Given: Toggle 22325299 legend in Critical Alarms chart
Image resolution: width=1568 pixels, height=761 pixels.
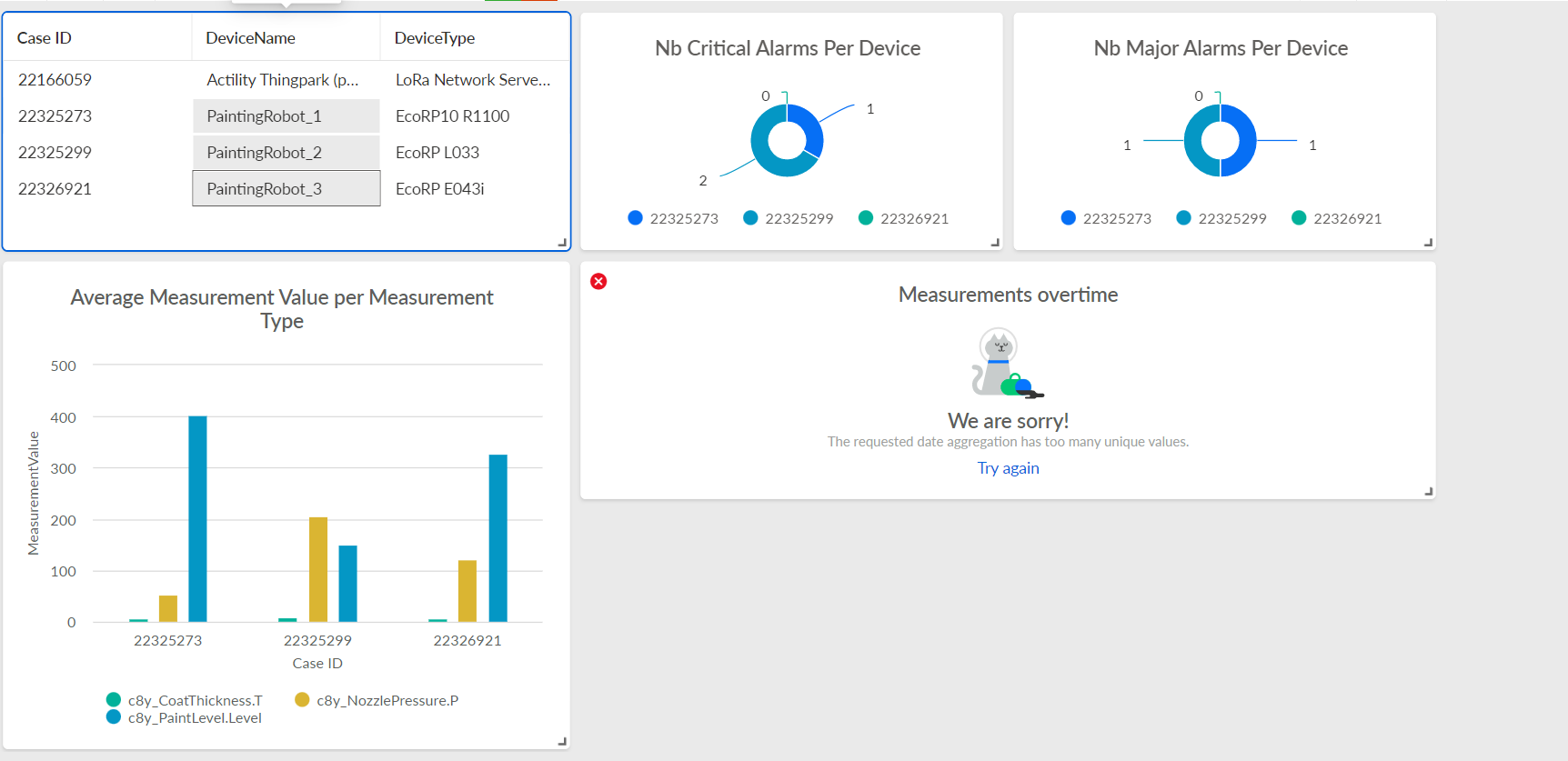Looking at the screenshot, I should 789,218.
